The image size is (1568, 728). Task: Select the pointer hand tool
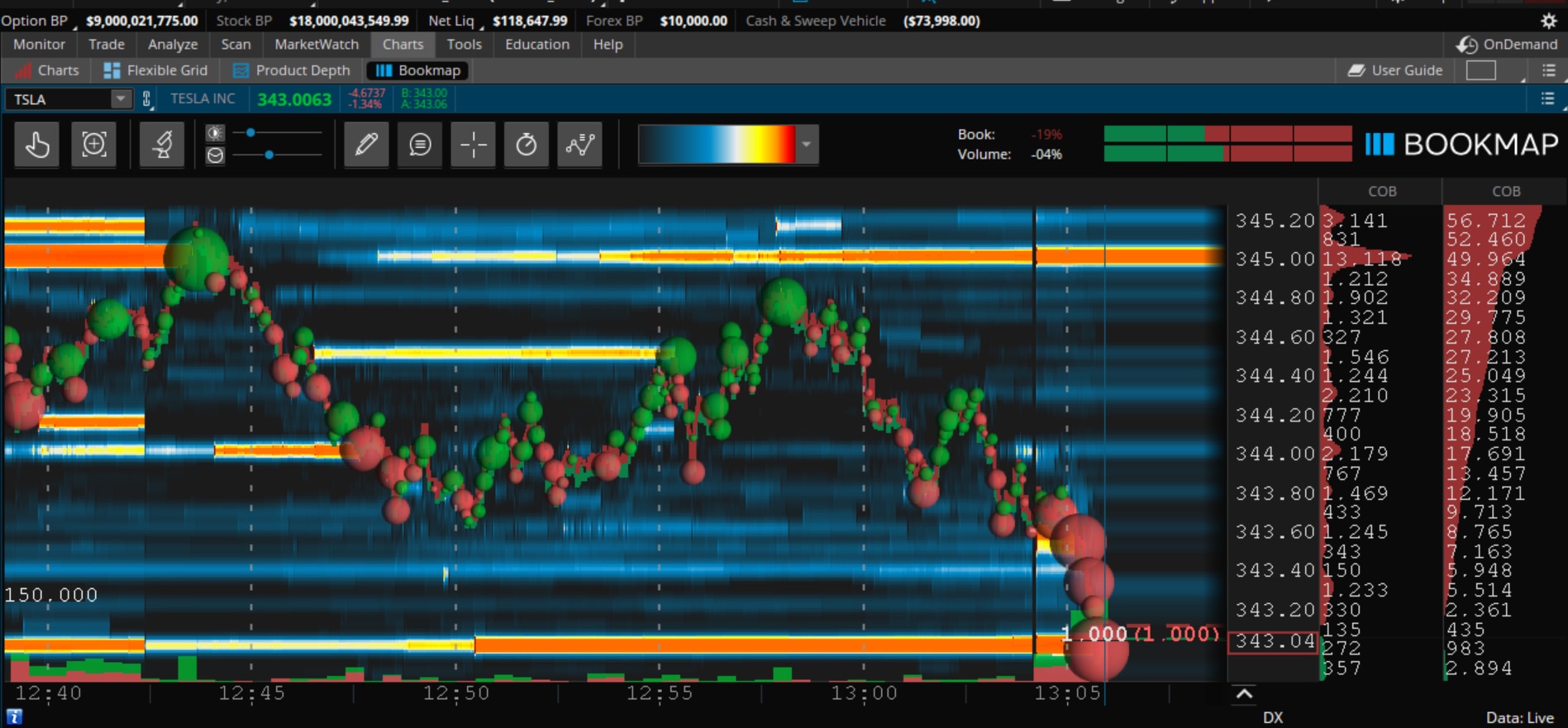pyautogui.click(x=37, y=145)
